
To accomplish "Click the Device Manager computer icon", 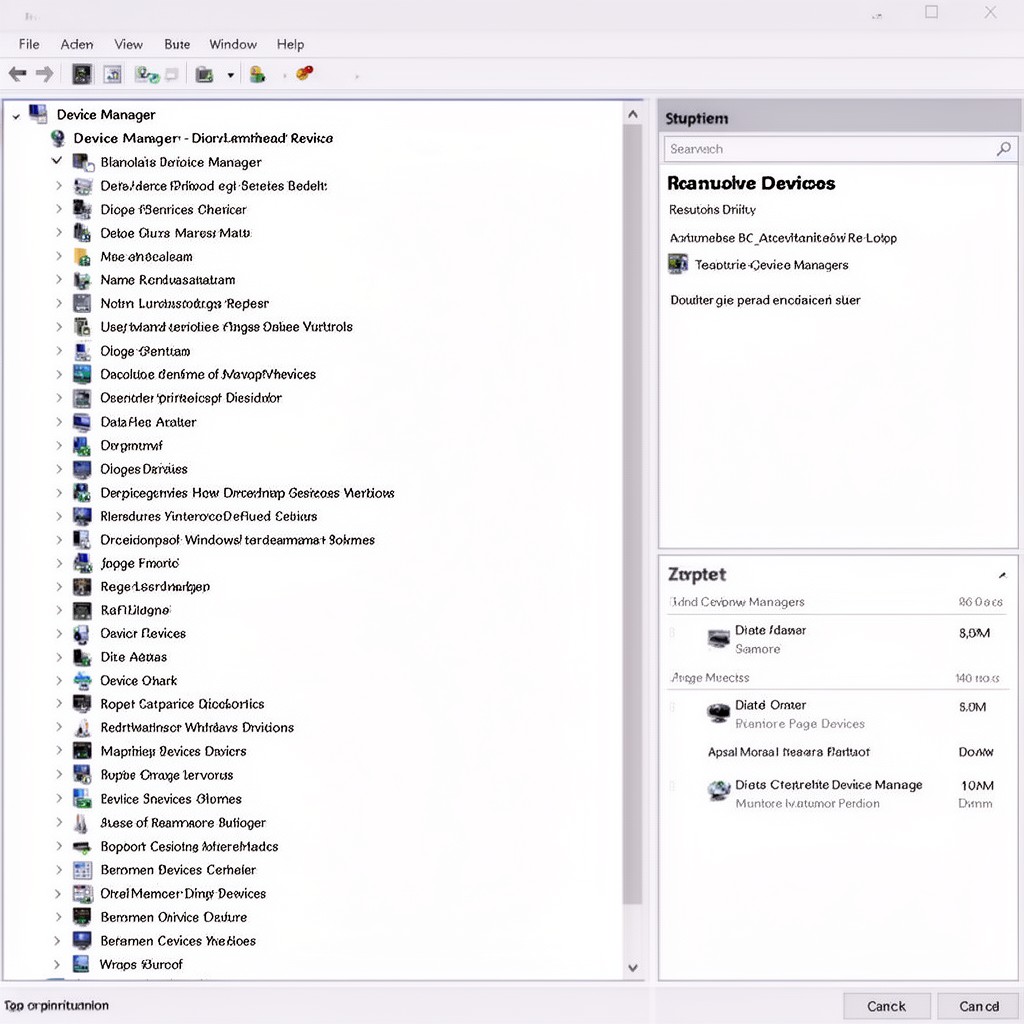I will pos(38,114).
